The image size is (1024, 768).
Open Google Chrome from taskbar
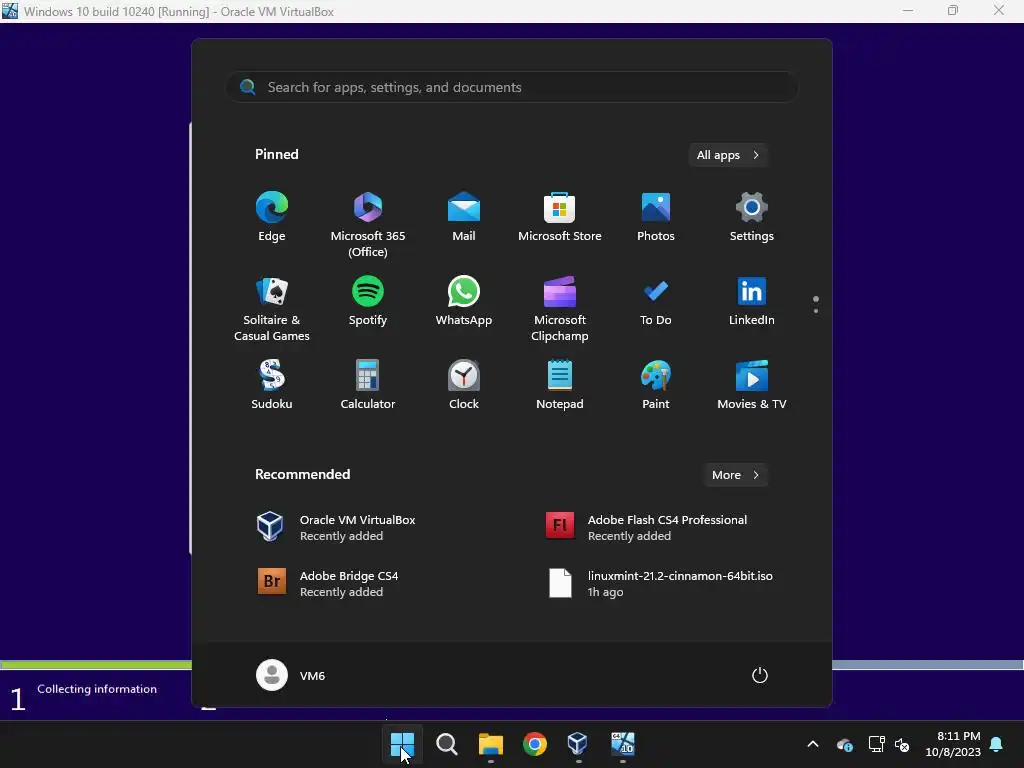coord(535,744)
